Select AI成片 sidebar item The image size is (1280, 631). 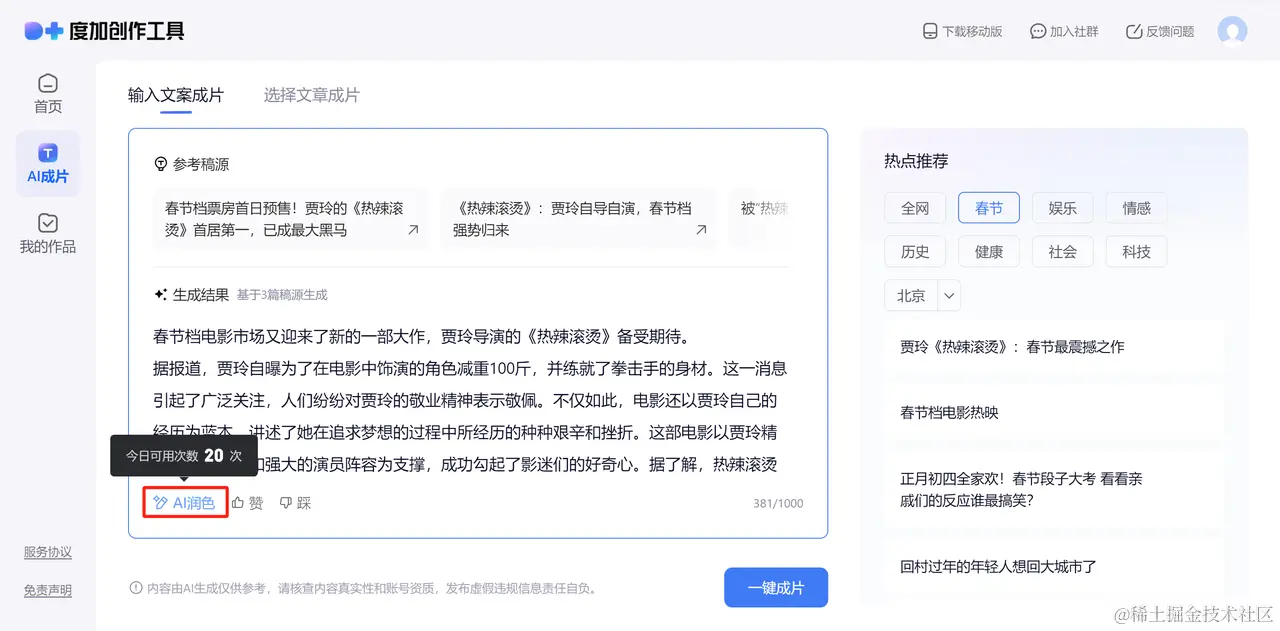[x=48, y=164]
